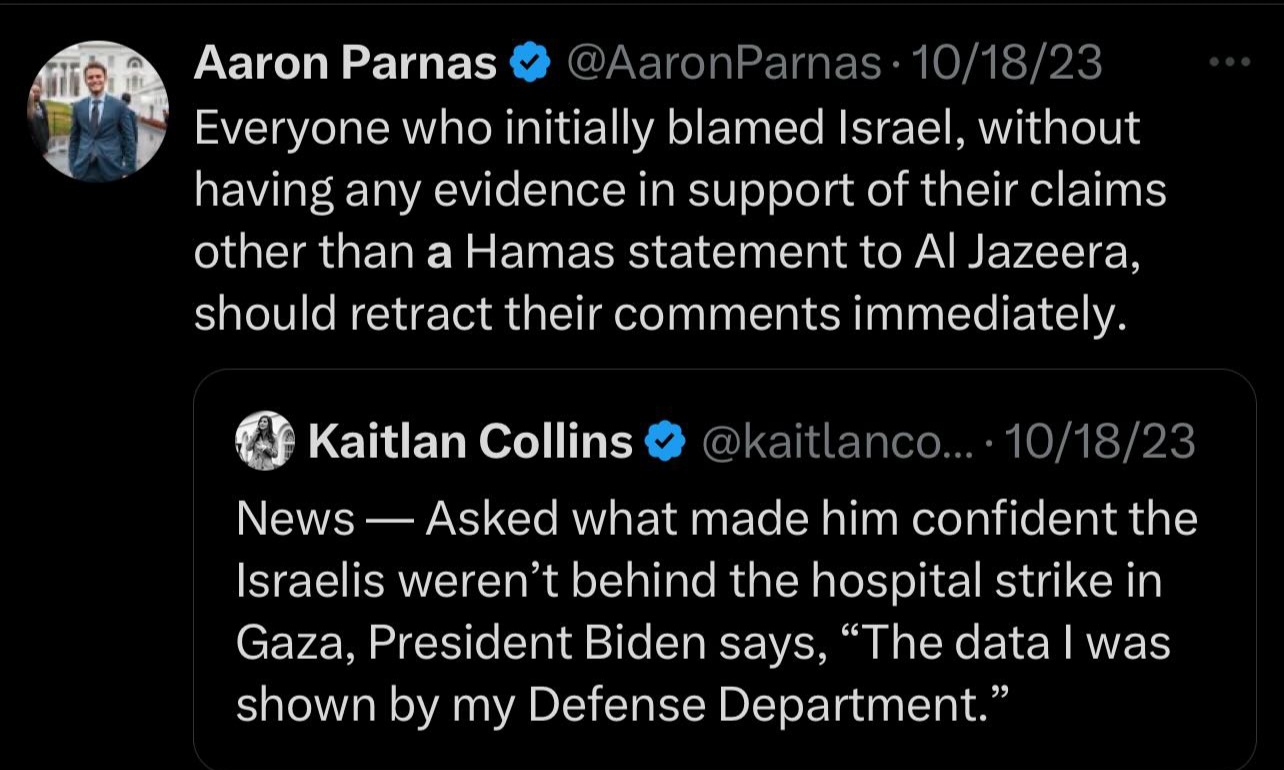Open the @kaitlanco... handle
The height and width of the screenshot is (770, 1284).
click(x=844, y=441)
